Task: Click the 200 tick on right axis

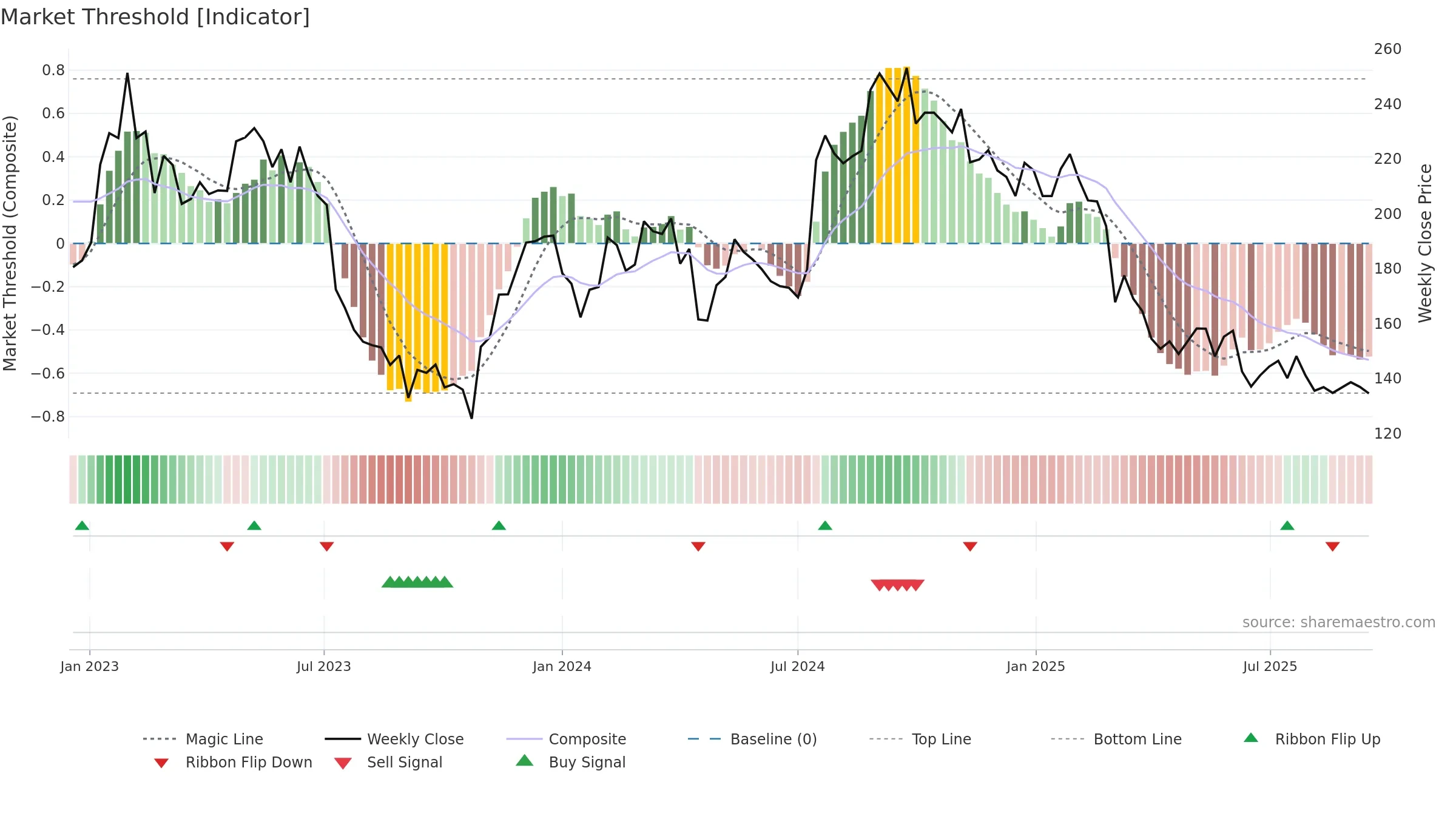Action: (x=1388, y=214)
